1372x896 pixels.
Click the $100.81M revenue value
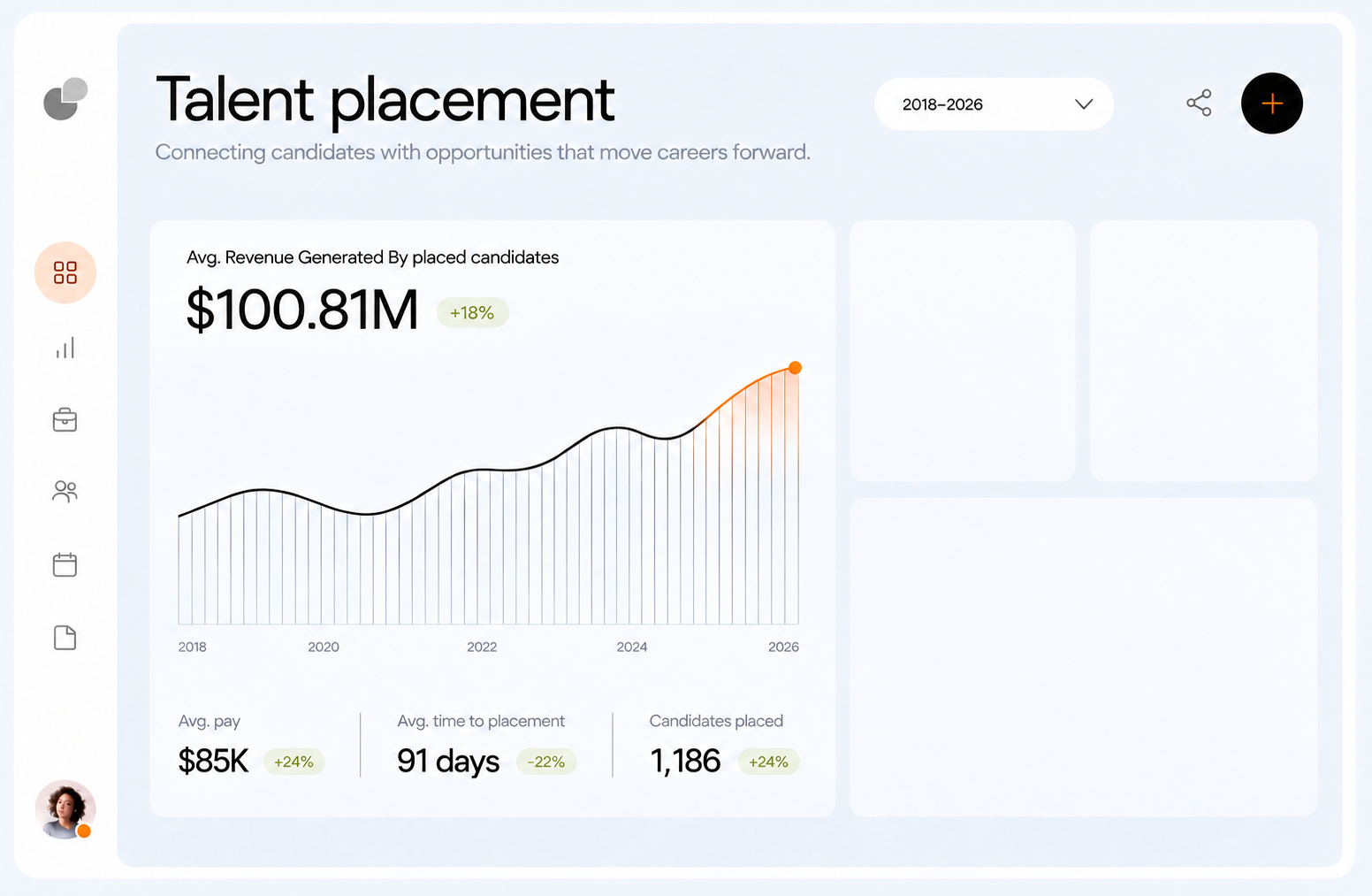302,310
